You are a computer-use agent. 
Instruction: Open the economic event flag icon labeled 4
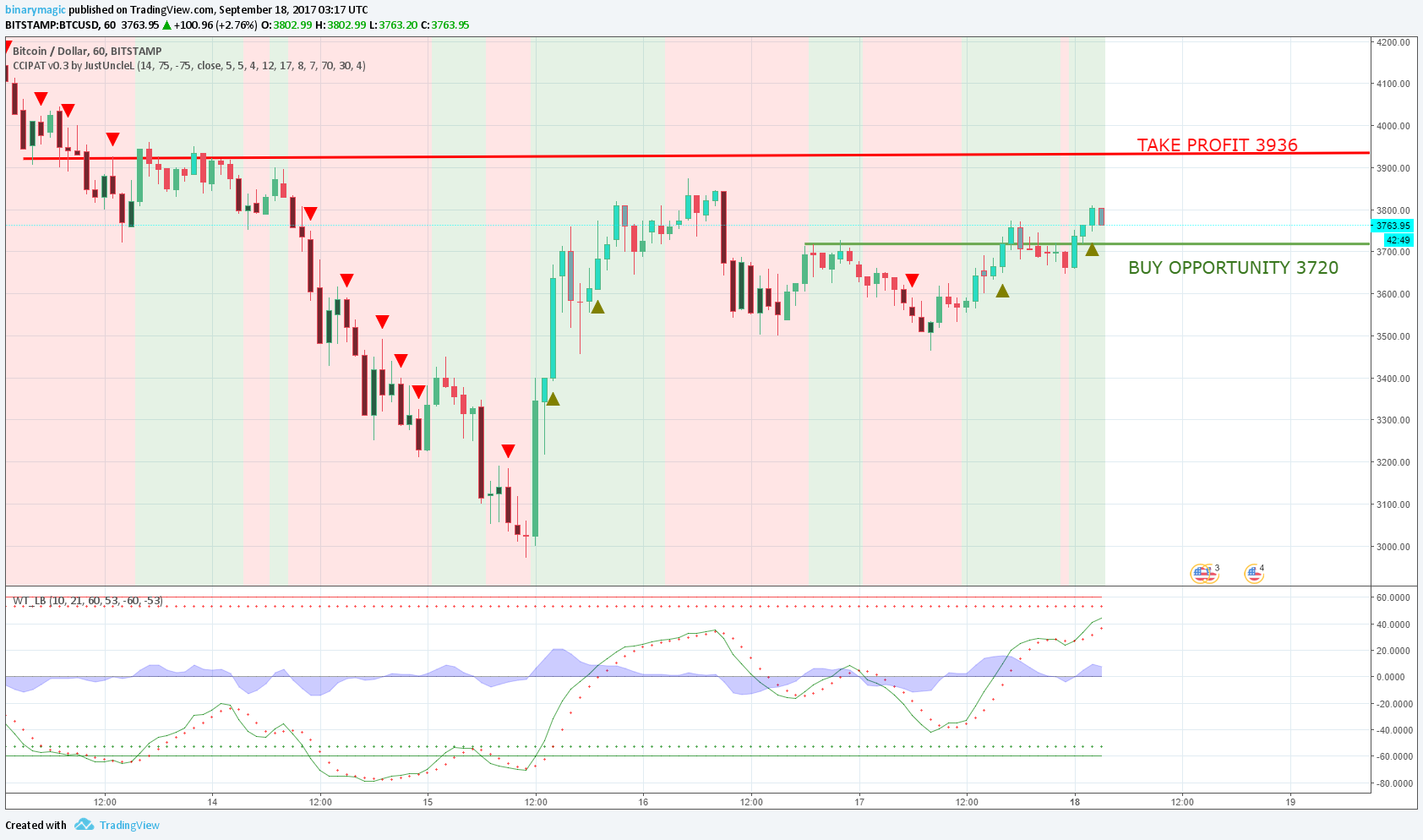(x=1254, y=574)
